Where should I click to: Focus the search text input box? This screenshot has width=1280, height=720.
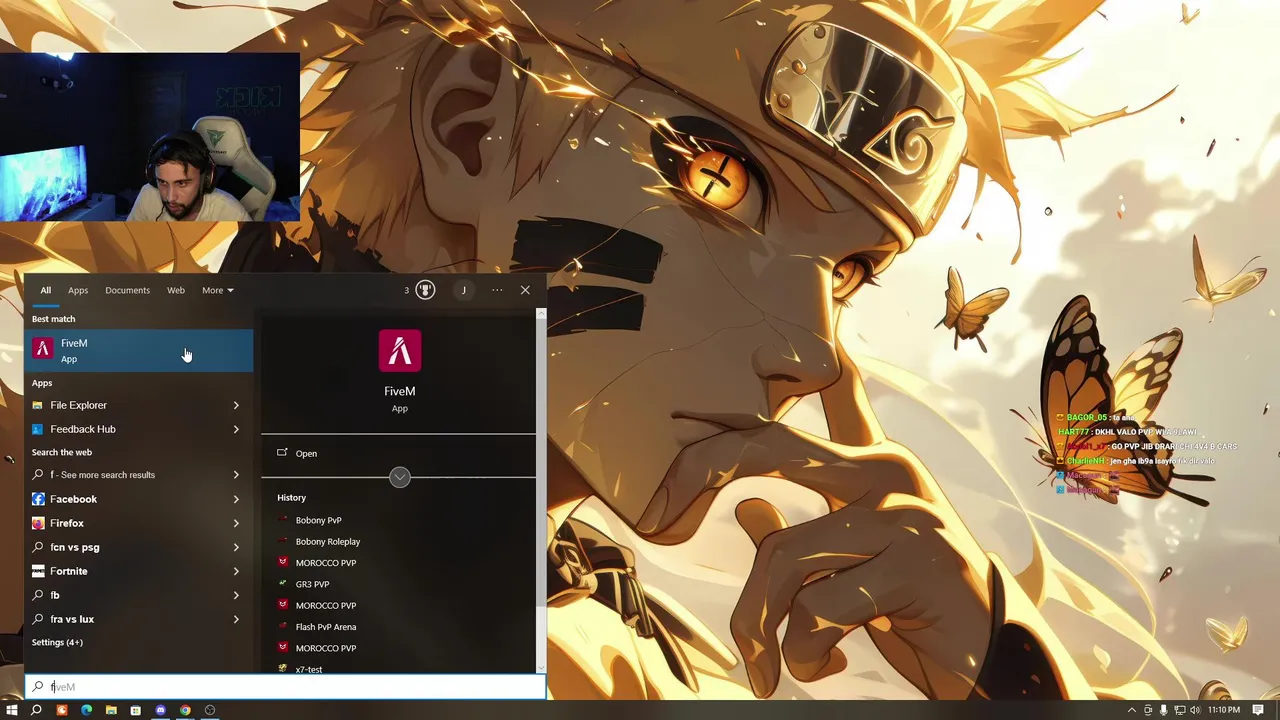tap(286, 687)
